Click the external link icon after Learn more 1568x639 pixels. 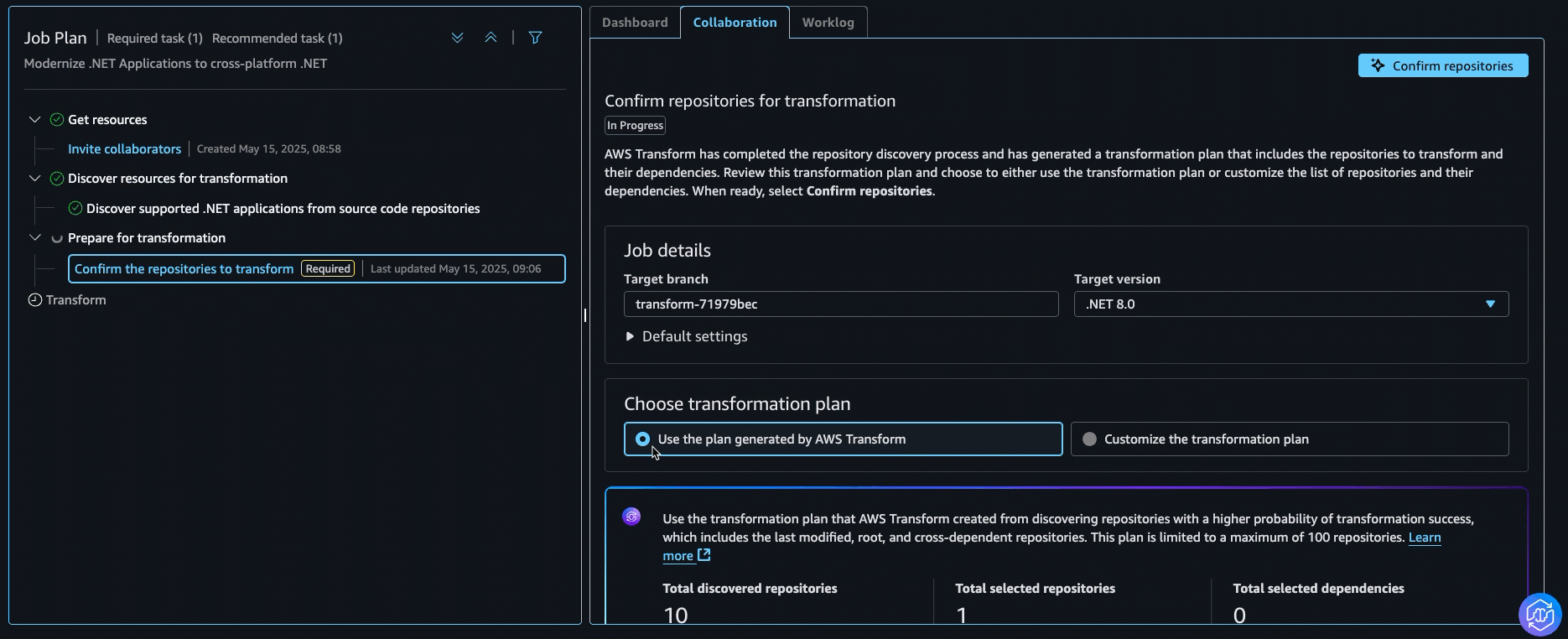pyautogui.click(x=704, y=555)
